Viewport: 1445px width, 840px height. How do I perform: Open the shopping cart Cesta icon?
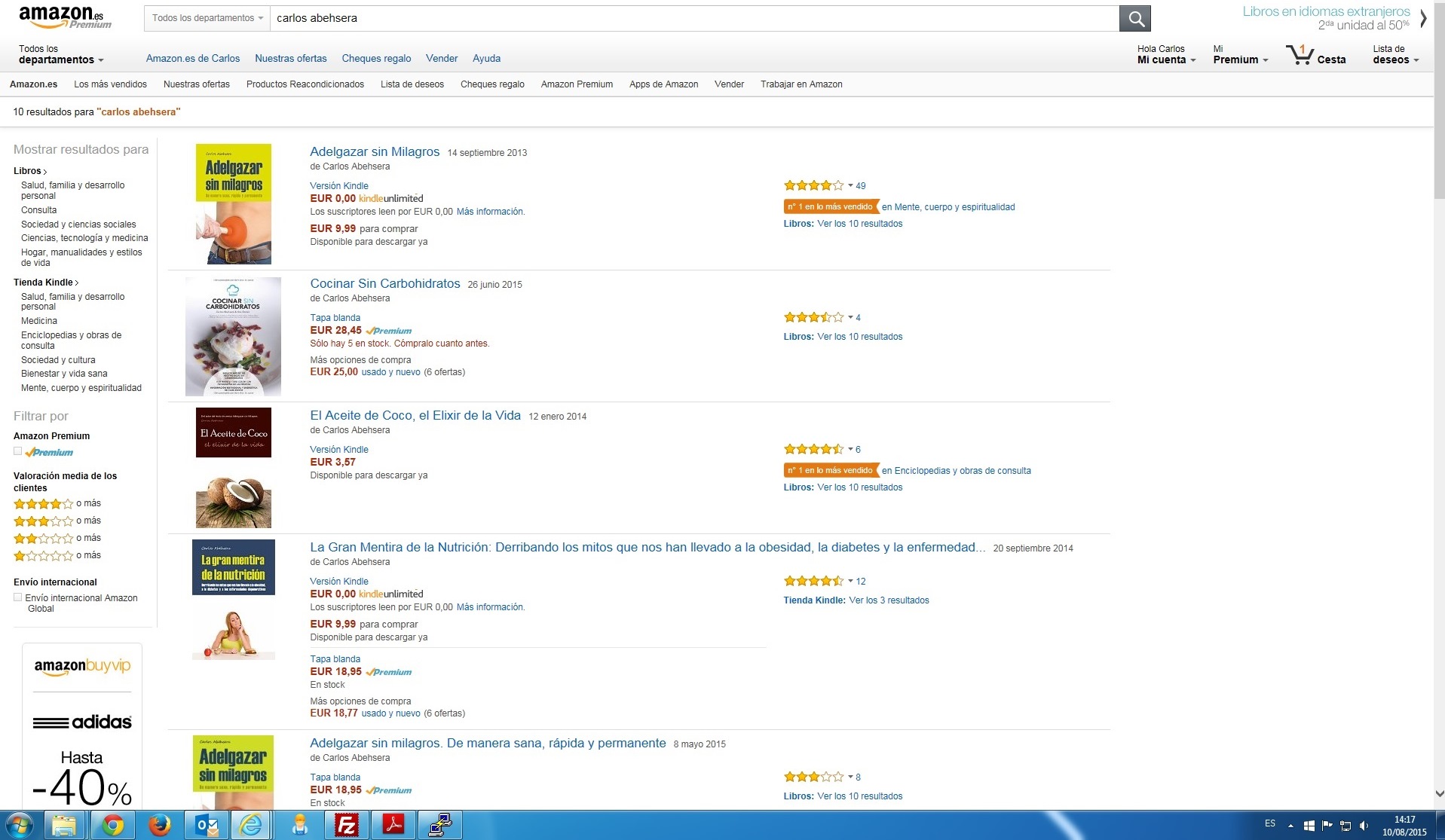point(1315,55)
